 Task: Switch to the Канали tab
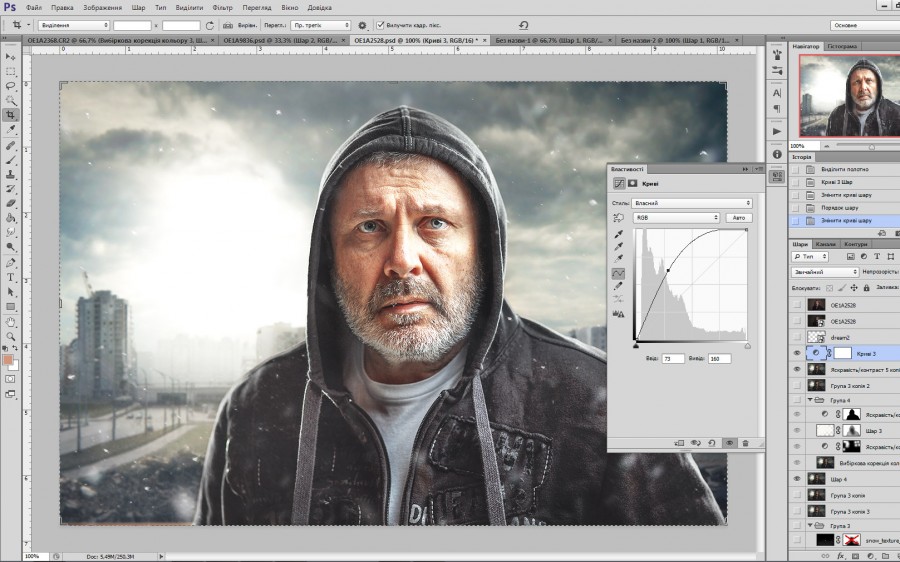[826, 244]
